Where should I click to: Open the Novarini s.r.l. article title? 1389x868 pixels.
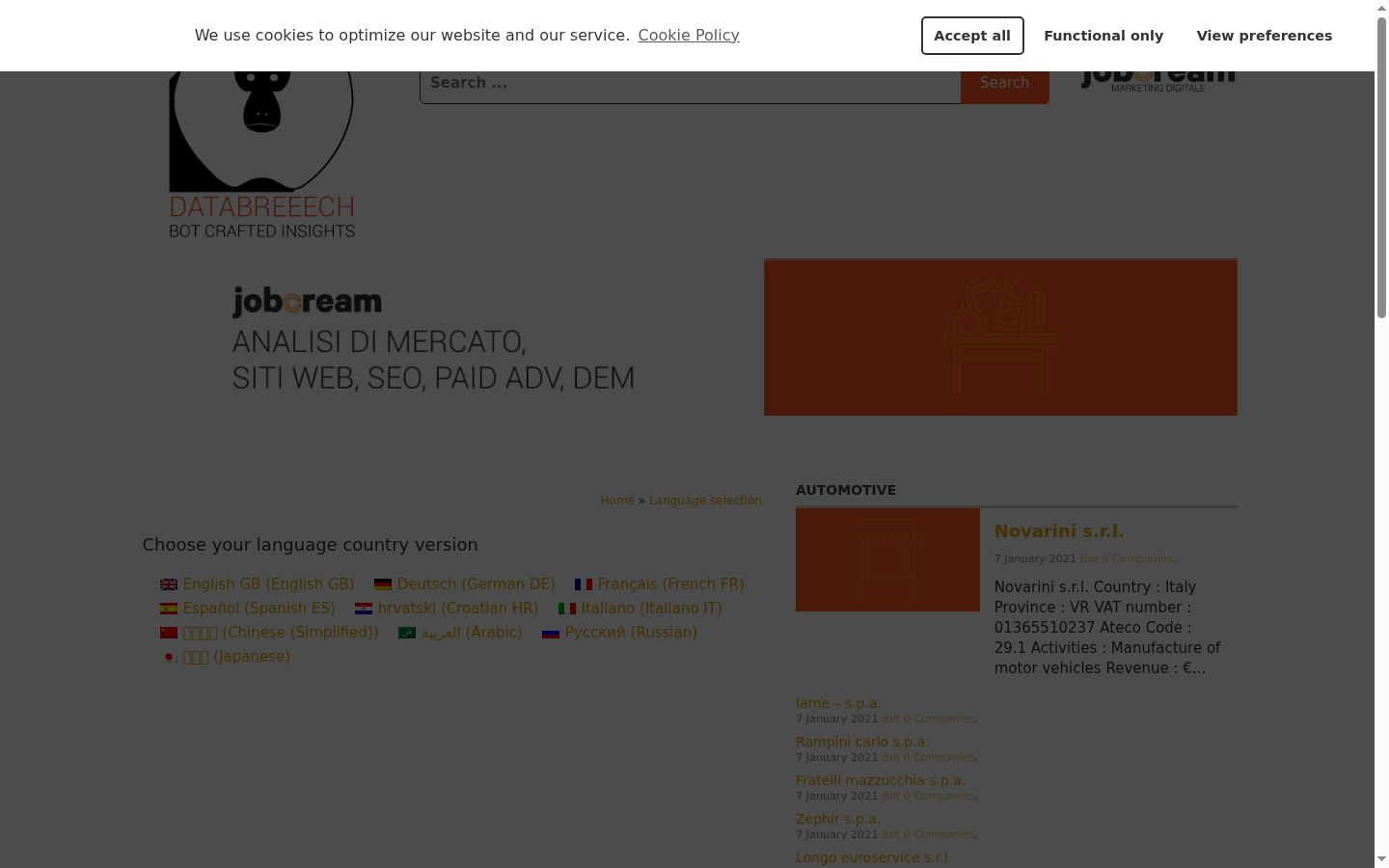[x=1059, y=531]
